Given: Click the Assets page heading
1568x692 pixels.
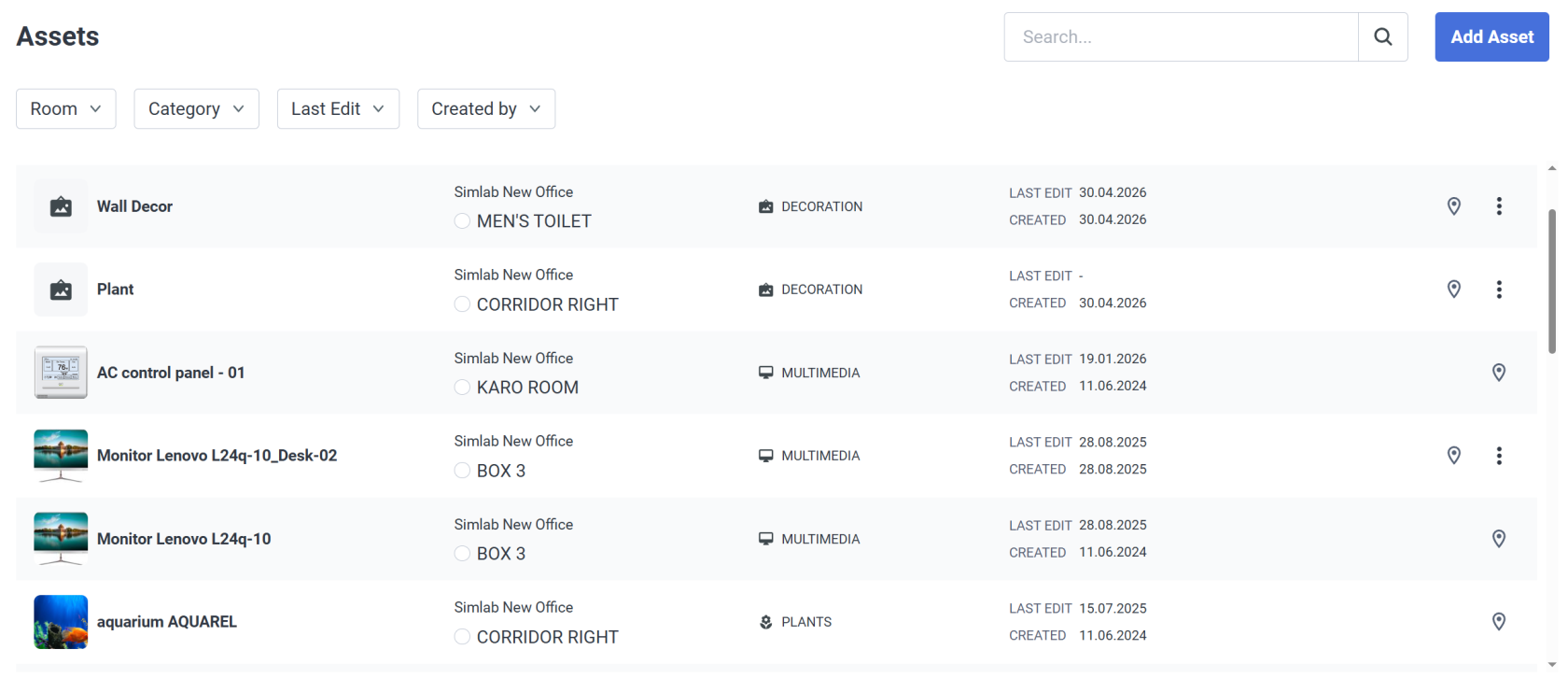Looking at the screenshot, I should (58, 36).
